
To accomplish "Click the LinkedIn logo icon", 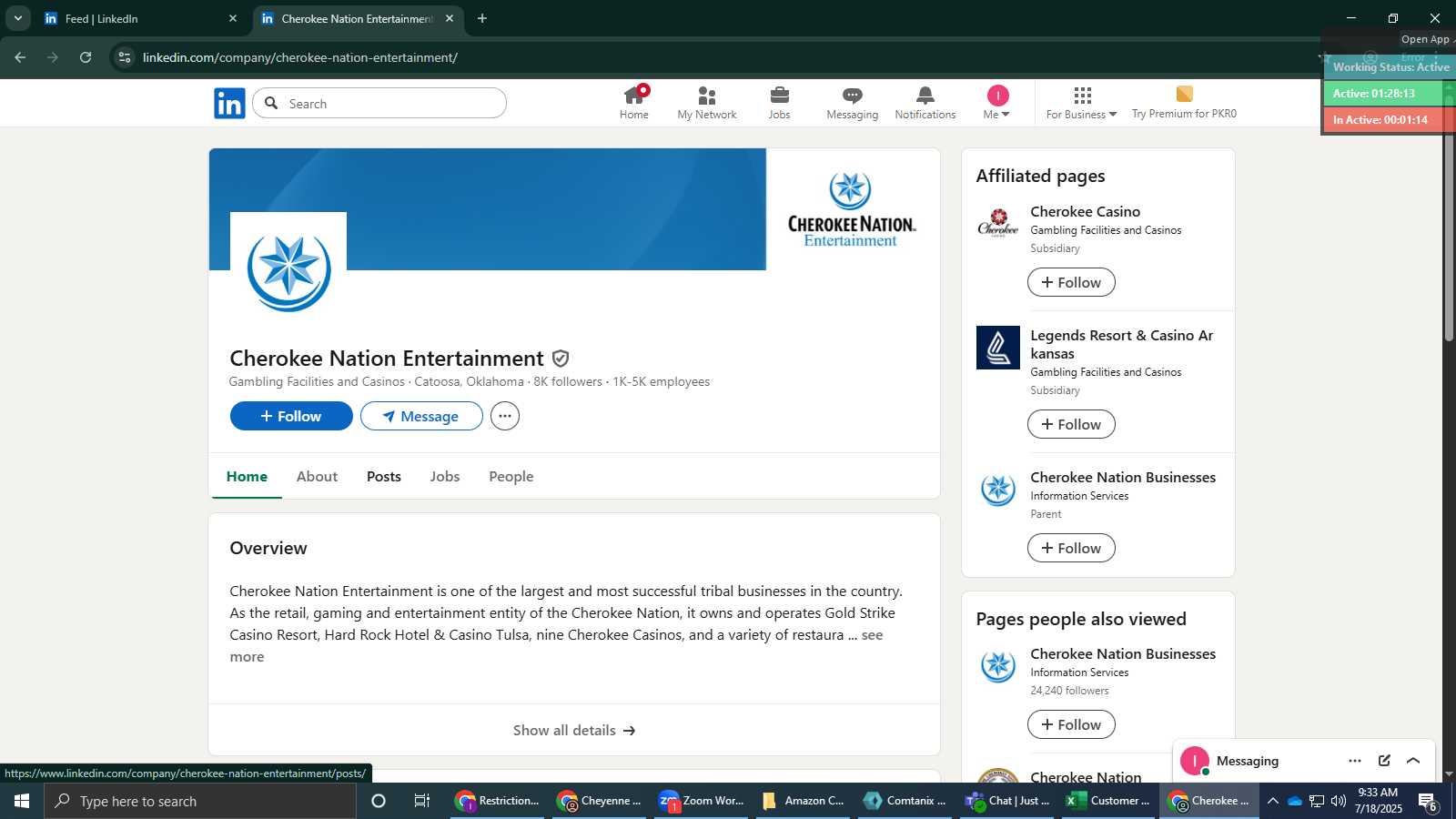I will coord(229,104).
